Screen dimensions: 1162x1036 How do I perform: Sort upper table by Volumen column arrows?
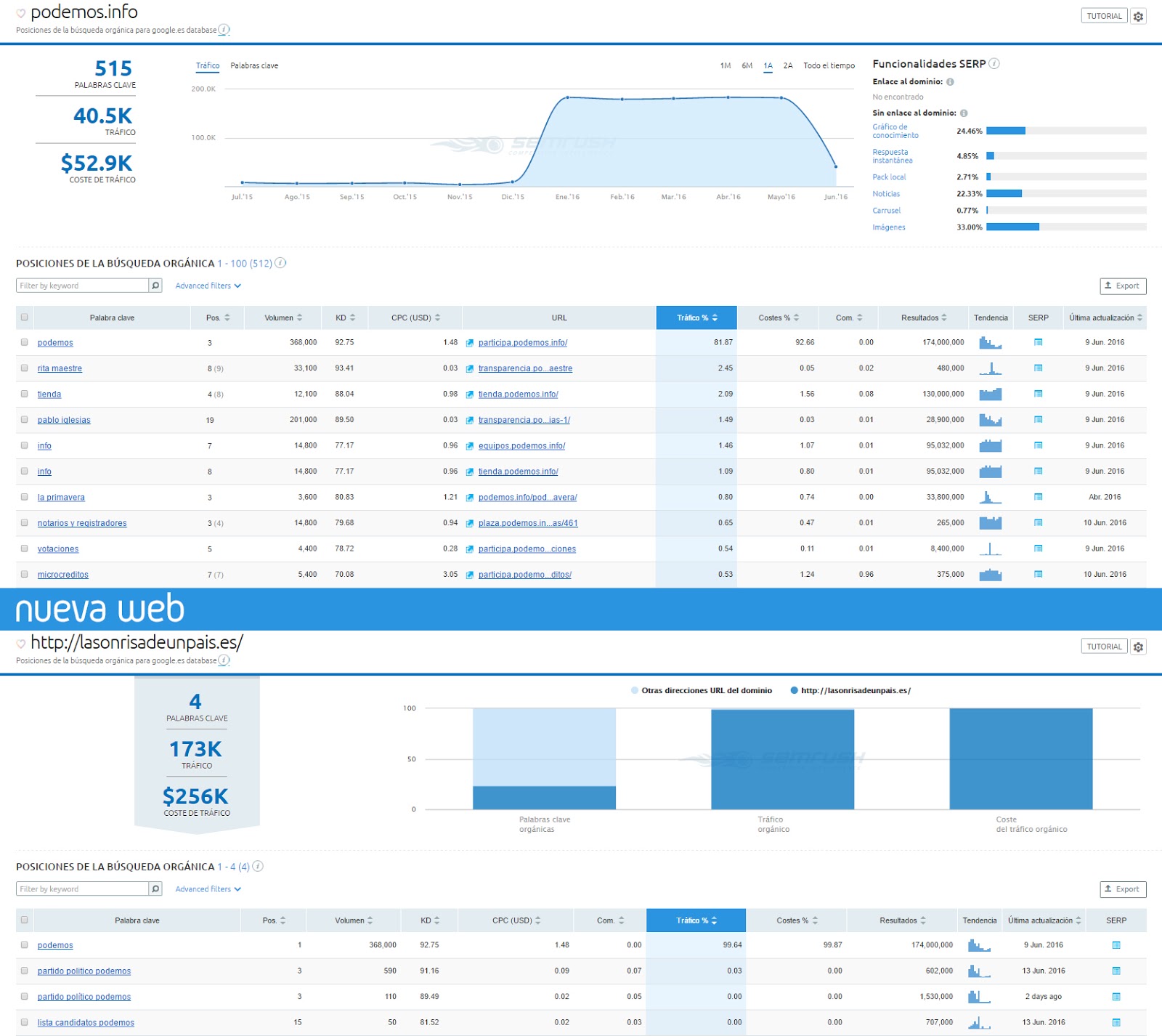coord(299,317)
